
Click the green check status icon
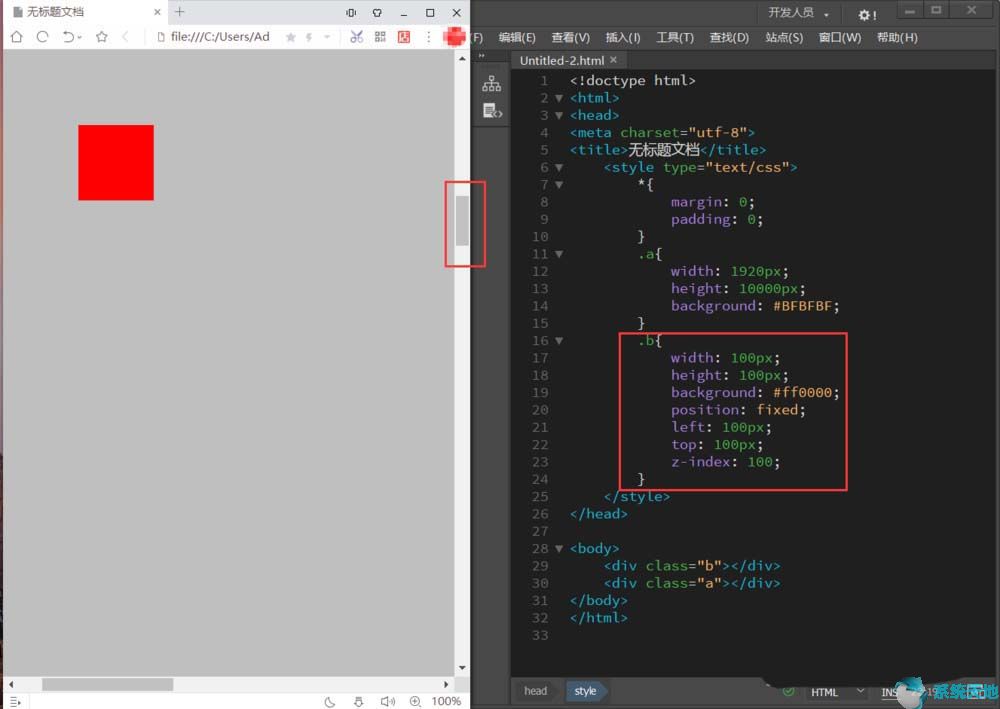click(788, 691)
